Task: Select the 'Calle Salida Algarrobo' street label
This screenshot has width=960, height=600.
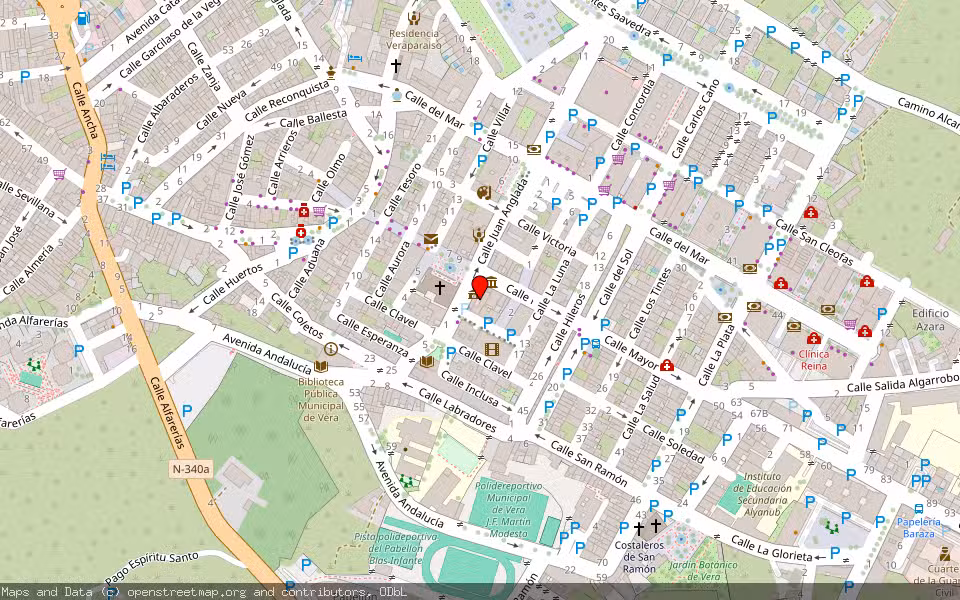Action: pos(902,383)
